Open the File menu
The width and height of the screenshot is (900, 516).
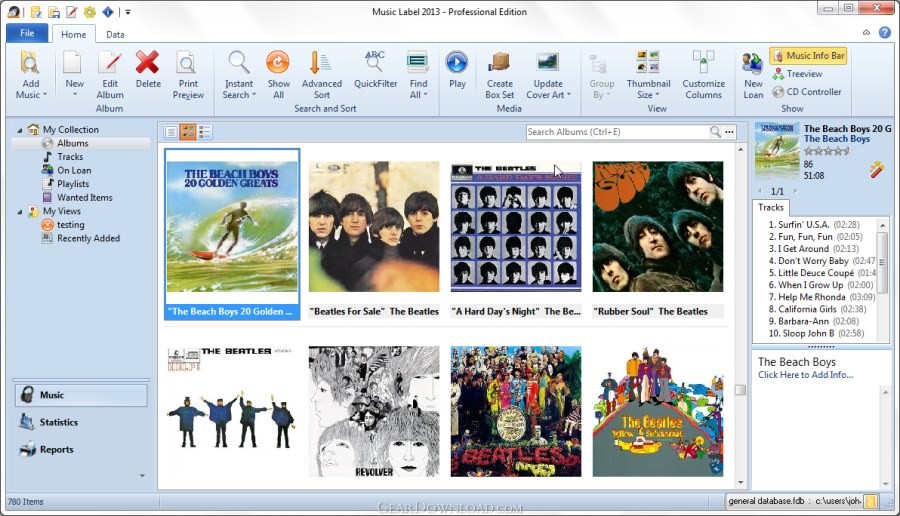pos(27,33)
